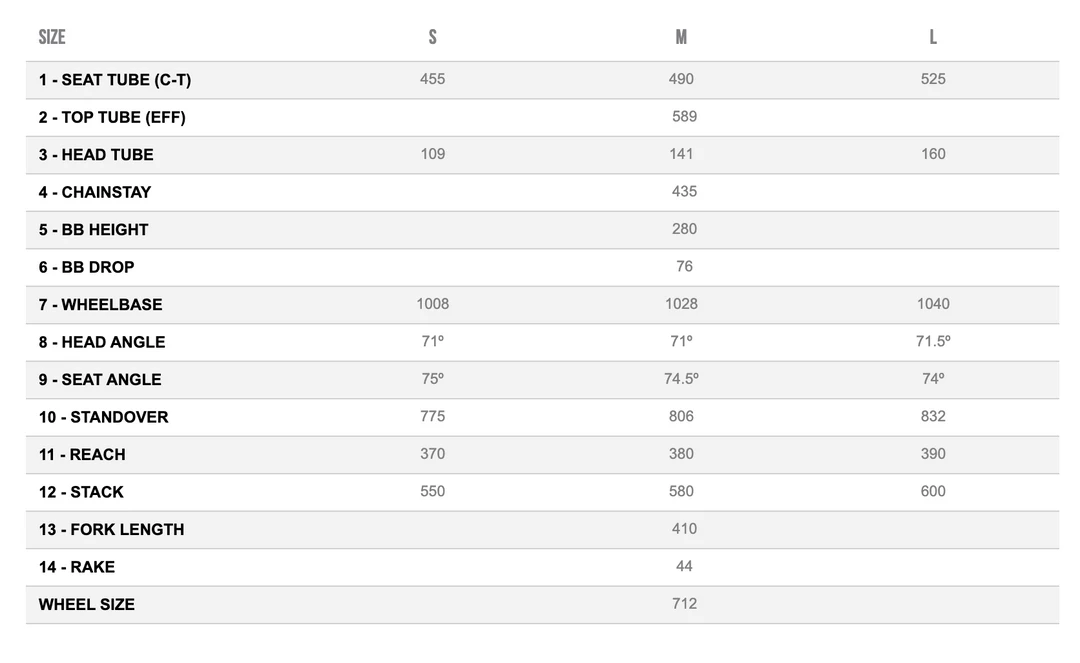Click the SIZE column header
The image size is (1080, 663).
52,37
